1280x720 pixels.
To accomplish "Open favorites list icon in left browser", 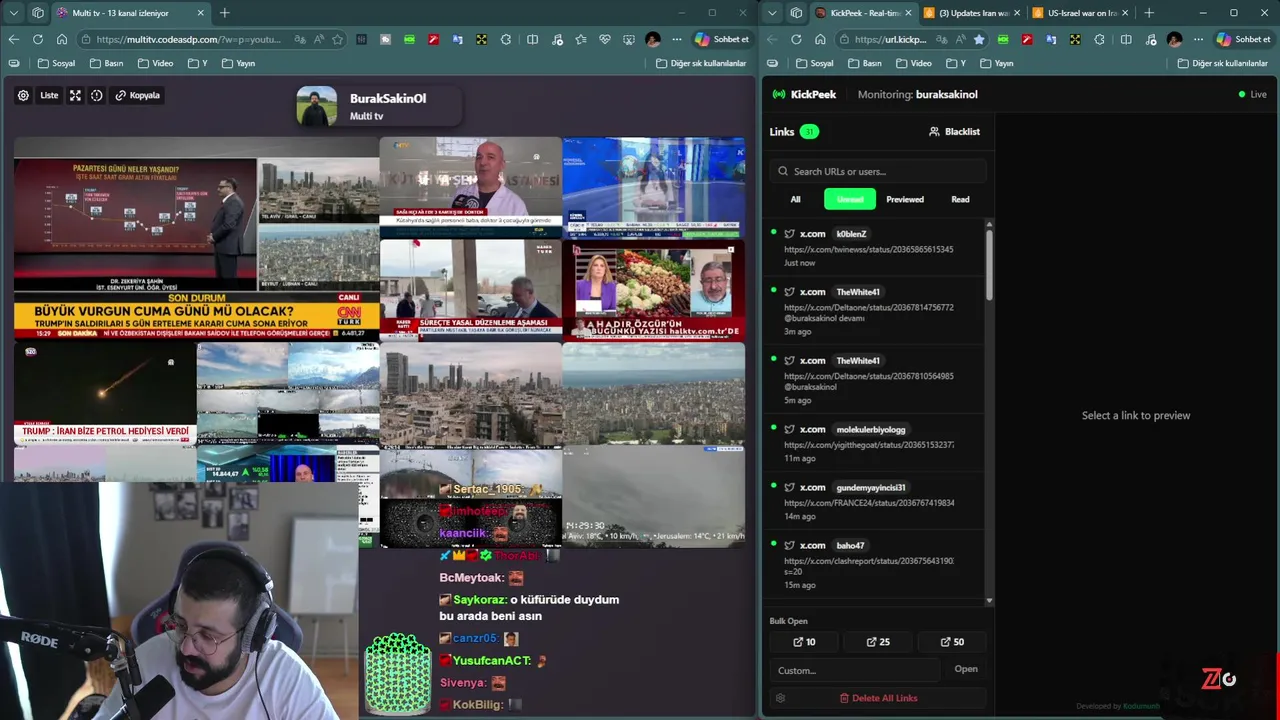I will coord(581,39).
